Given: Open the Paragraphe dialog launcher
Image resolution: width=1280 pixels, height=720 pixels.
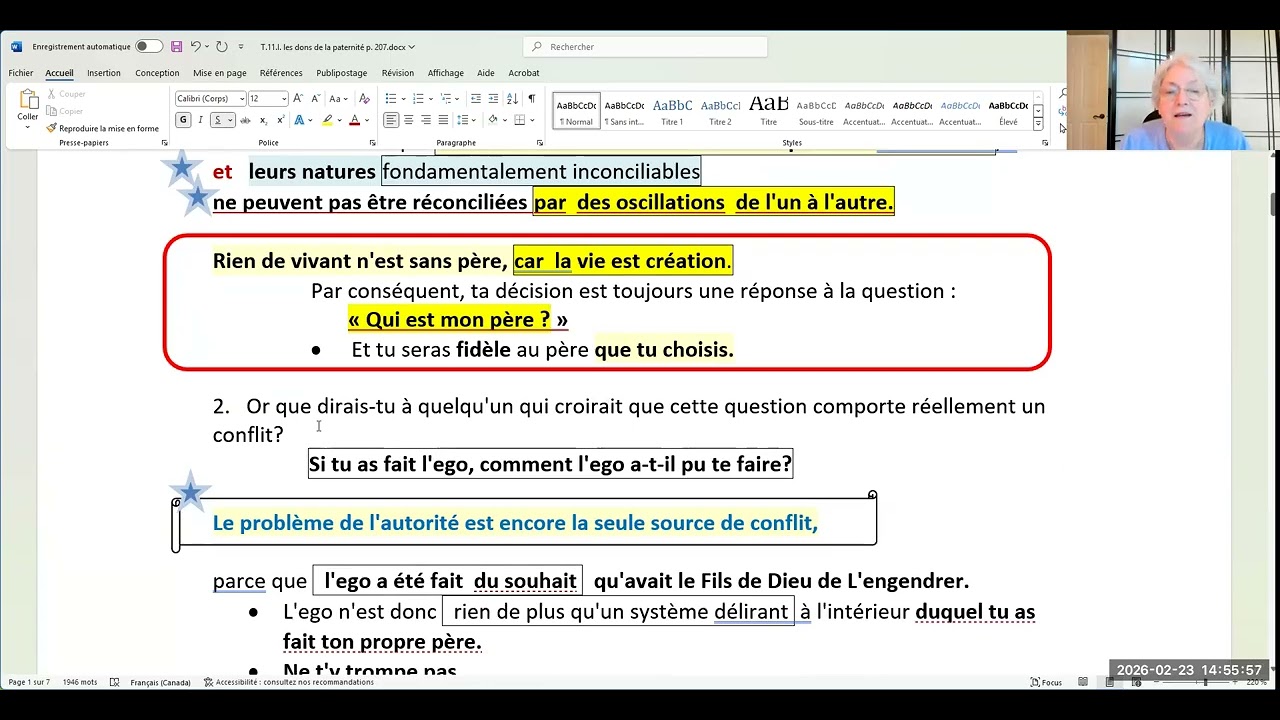Looking at the screenshot, I should pyautogui.click(x=541, y=143).
